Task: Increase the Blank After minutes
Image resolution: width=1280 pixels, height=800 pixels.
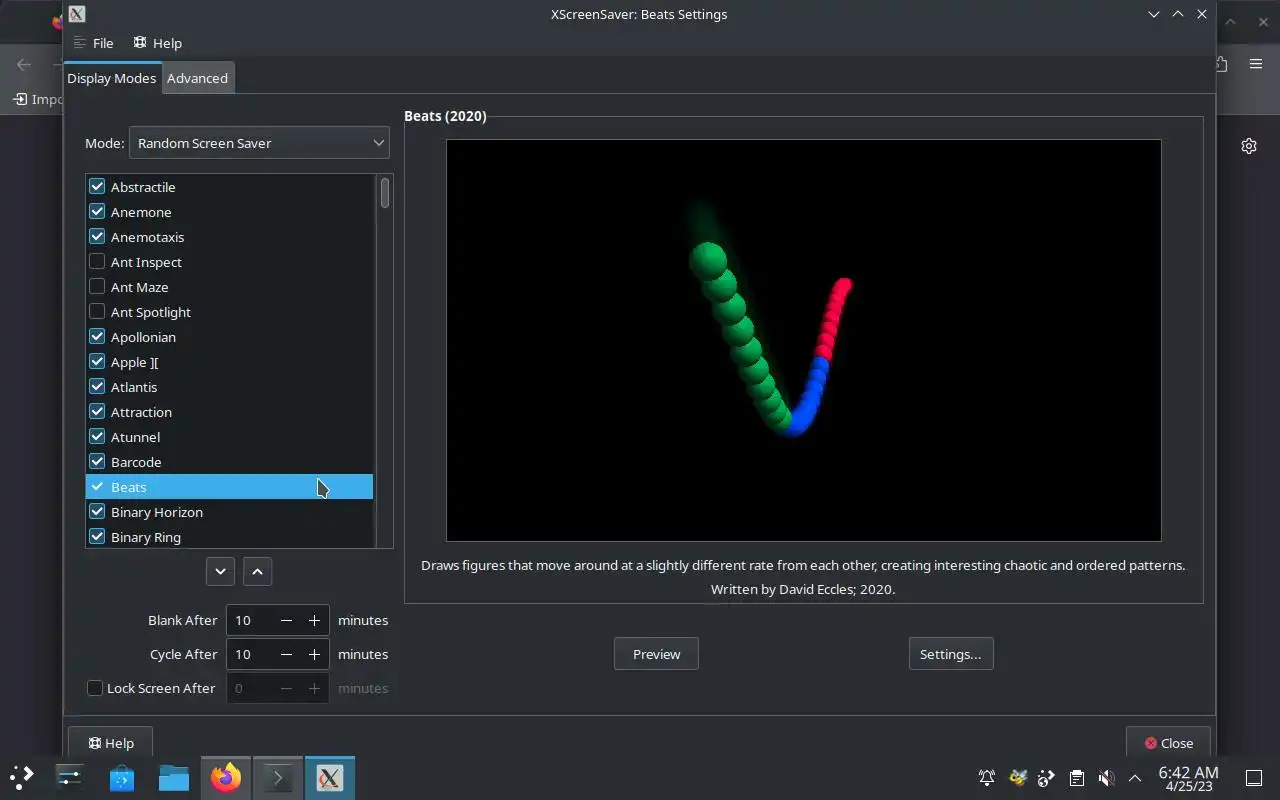Action: point(314,620)
